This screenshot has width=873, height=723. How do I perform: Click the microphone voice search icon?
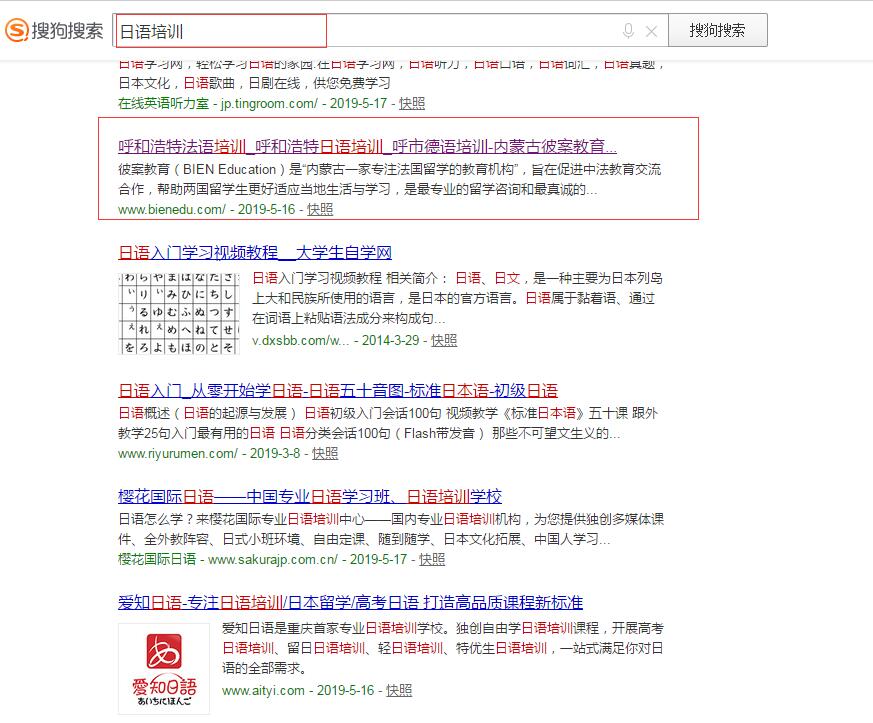point(629,30)
